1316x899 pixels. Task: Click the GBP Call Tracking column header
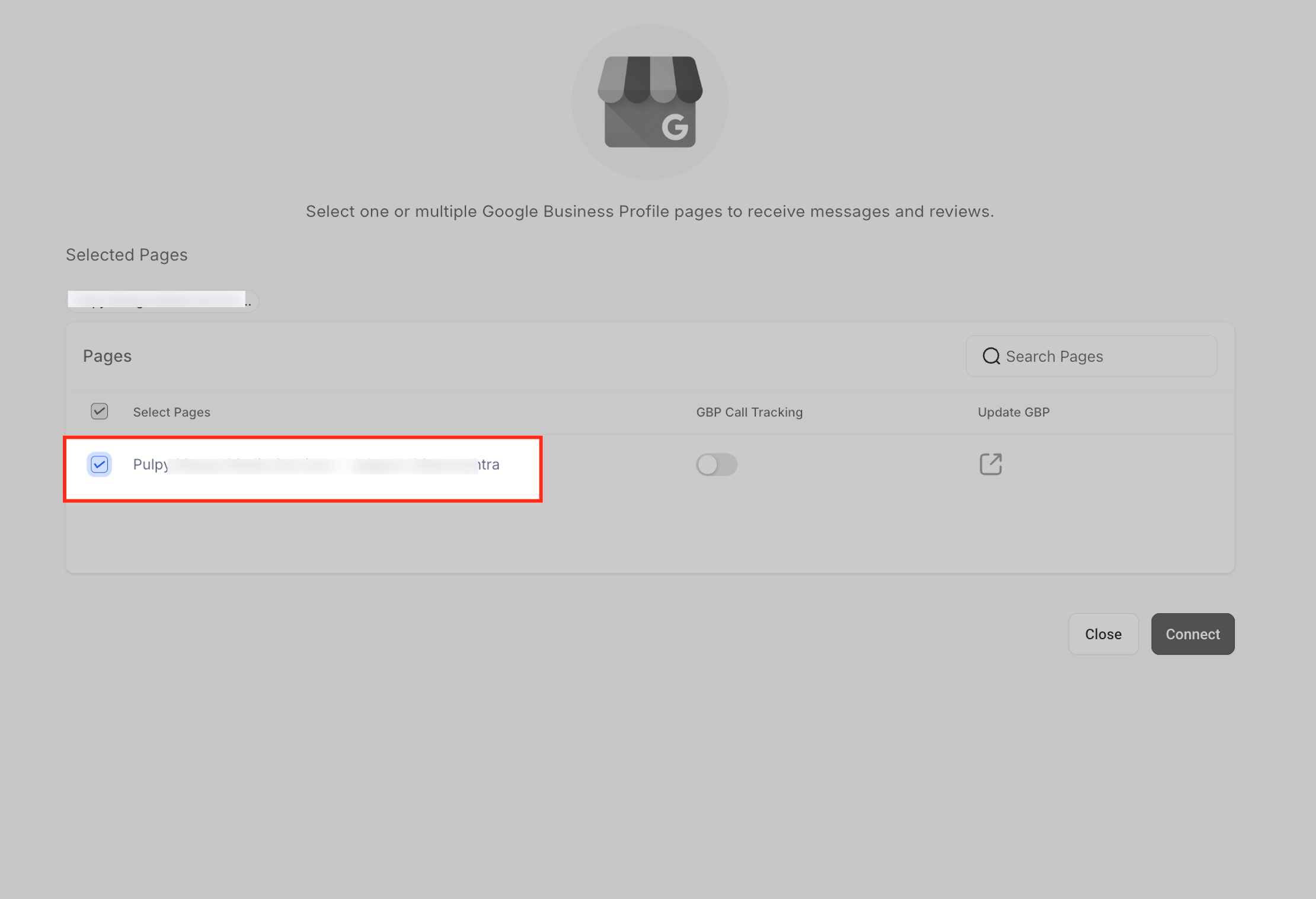click(x=749, y=412)
